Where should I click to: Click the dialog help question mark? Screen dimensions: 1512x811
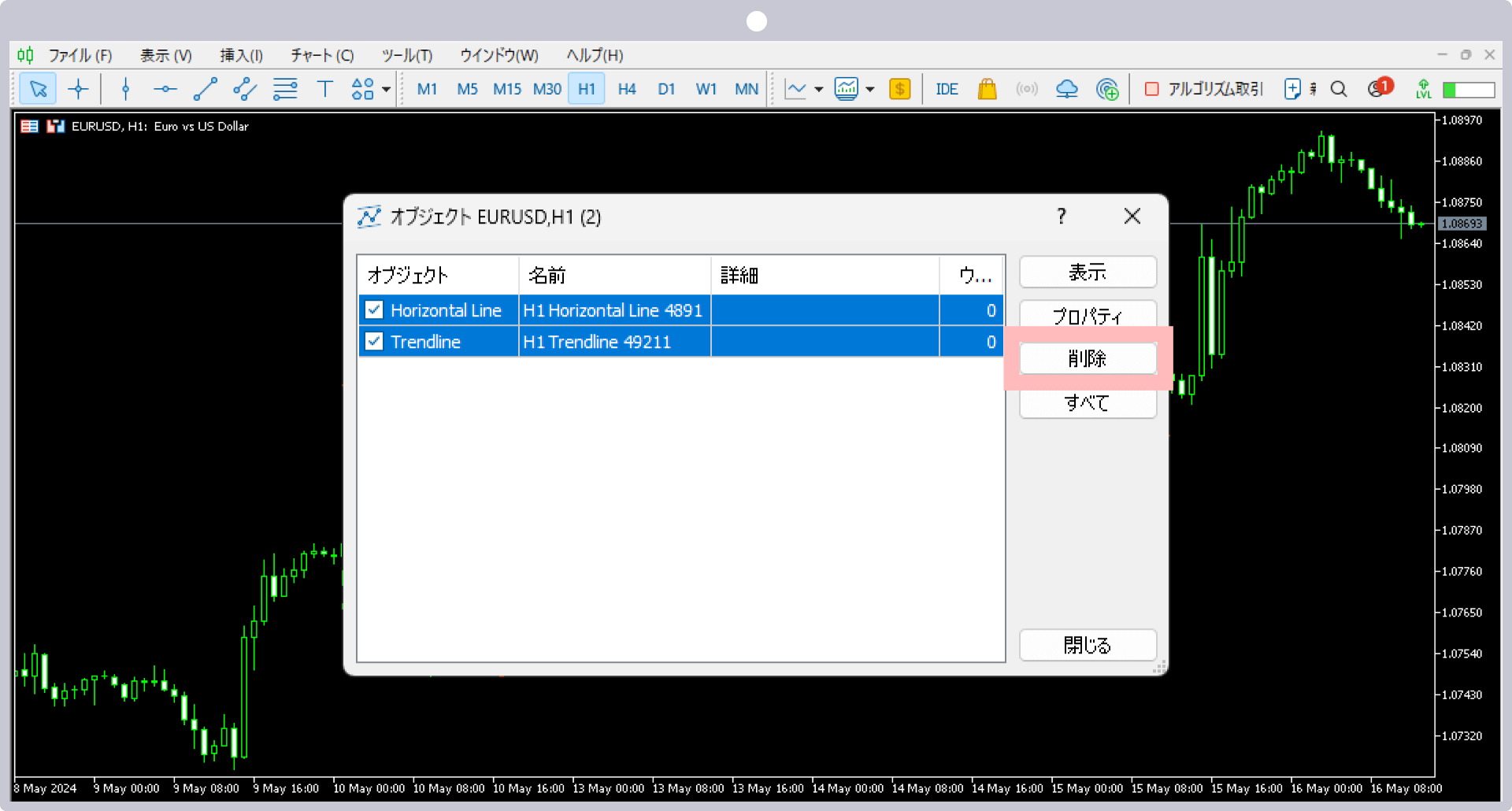pos(1062,217)
